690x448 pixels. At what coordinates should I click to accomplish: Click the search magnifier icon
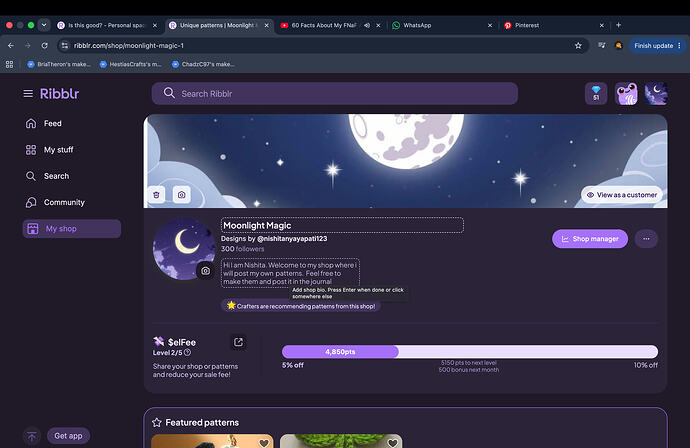[x=169, y=93]
